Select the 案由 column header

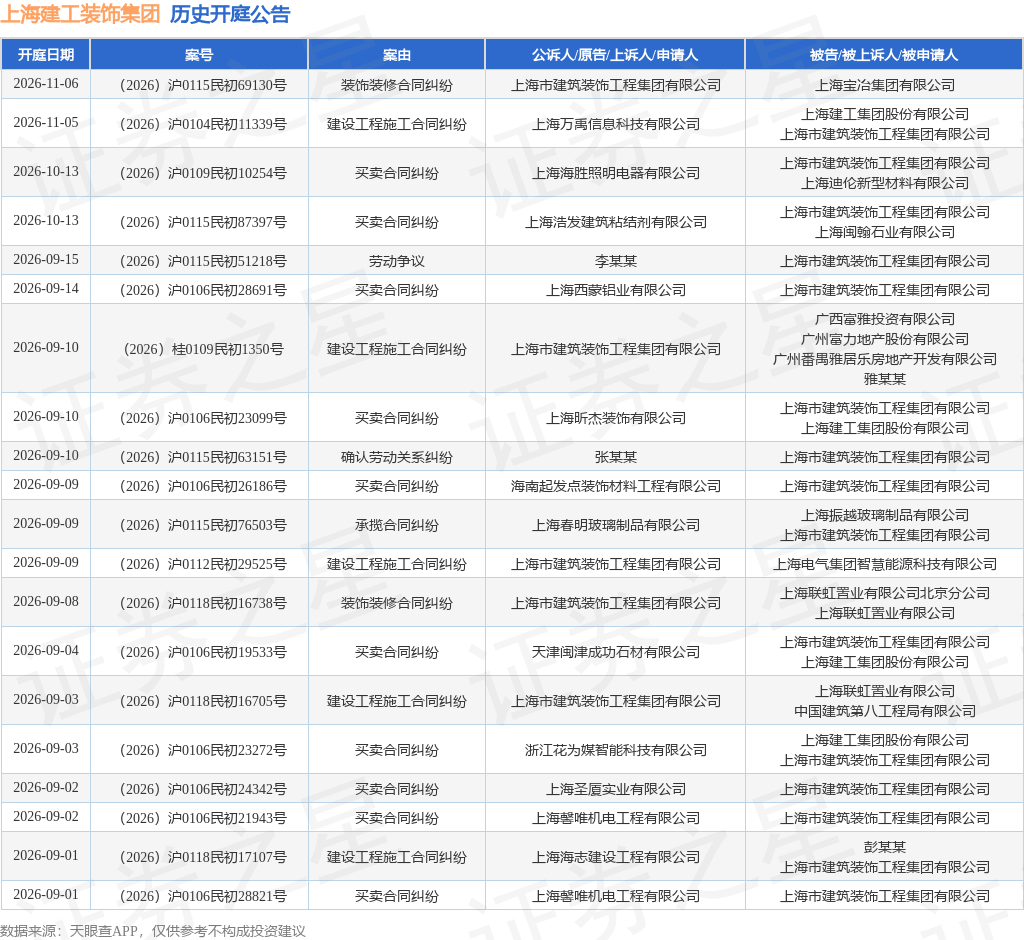click(x=396, y=55)
